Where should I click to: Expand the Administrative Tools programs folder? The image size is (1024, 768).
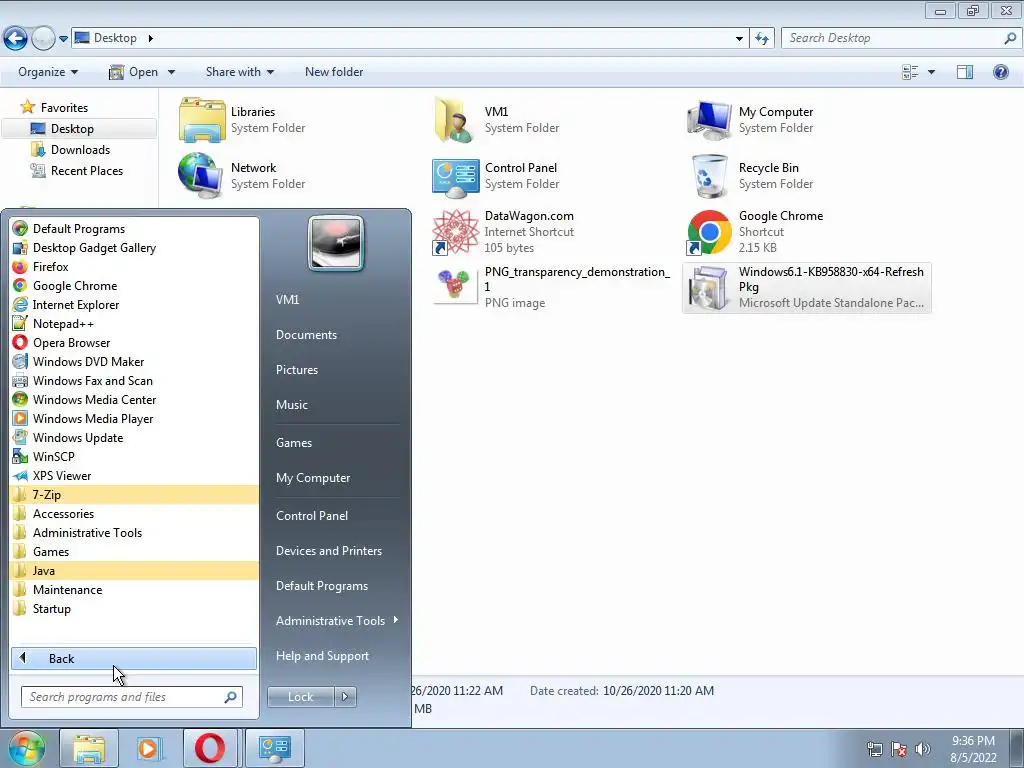134,532
